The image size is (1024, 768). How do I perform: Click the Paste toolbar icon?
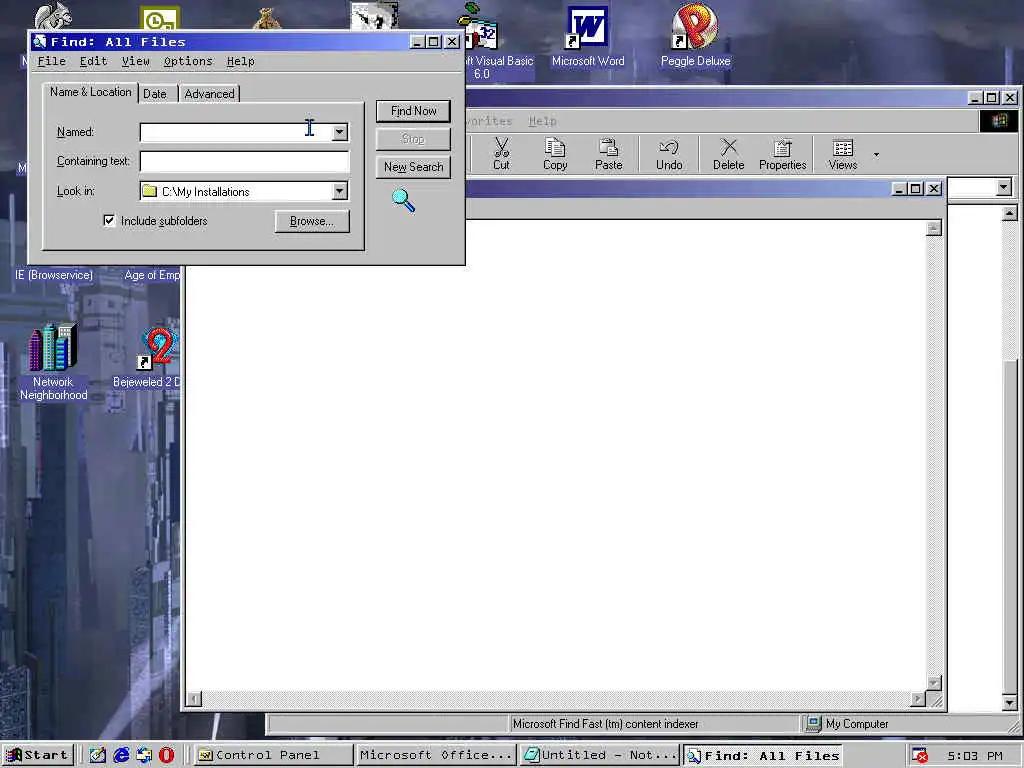pyautogui.click(x=608, y=154)
